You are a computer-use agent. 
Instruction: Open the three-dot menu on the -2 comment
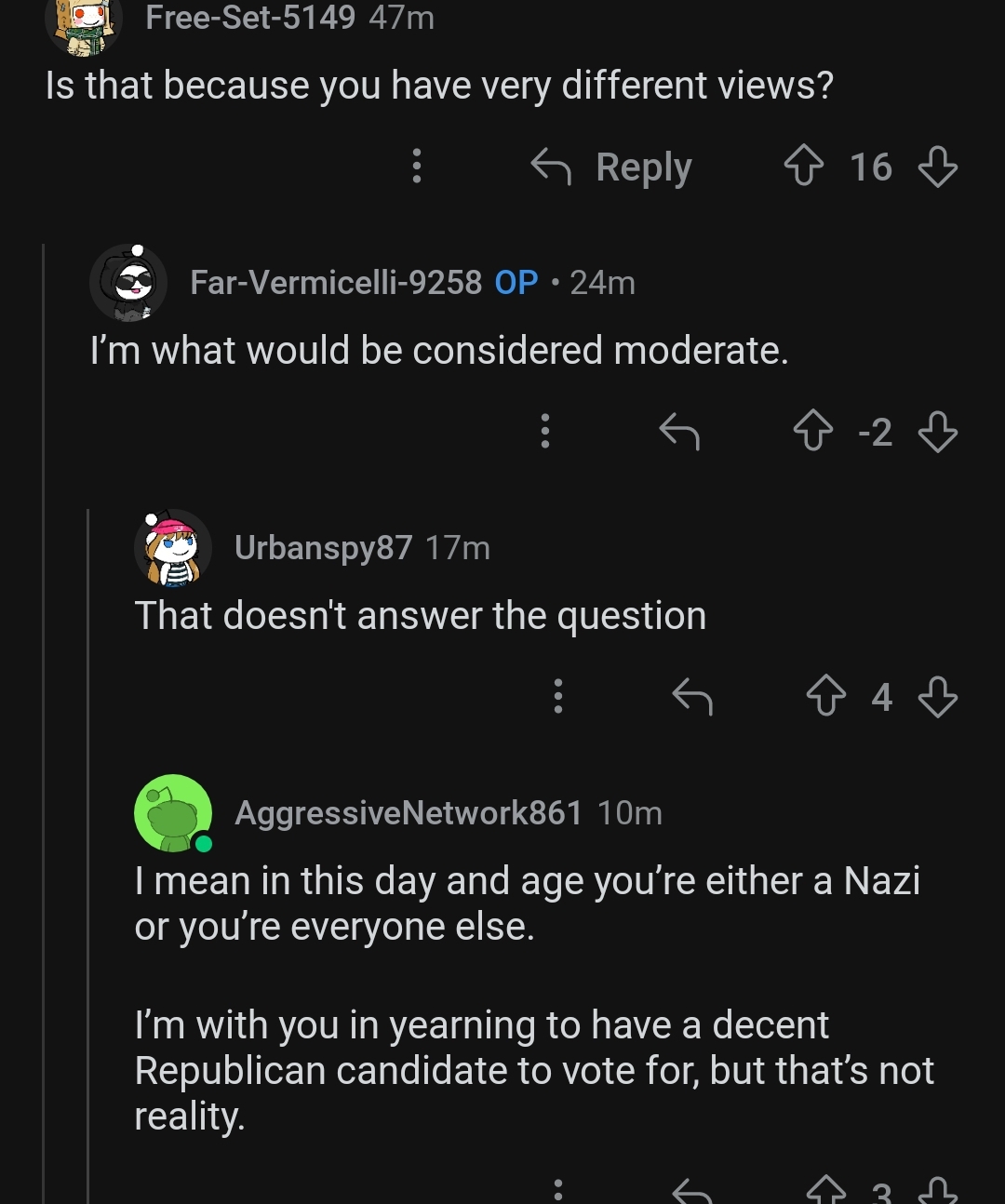coord(544,432)
